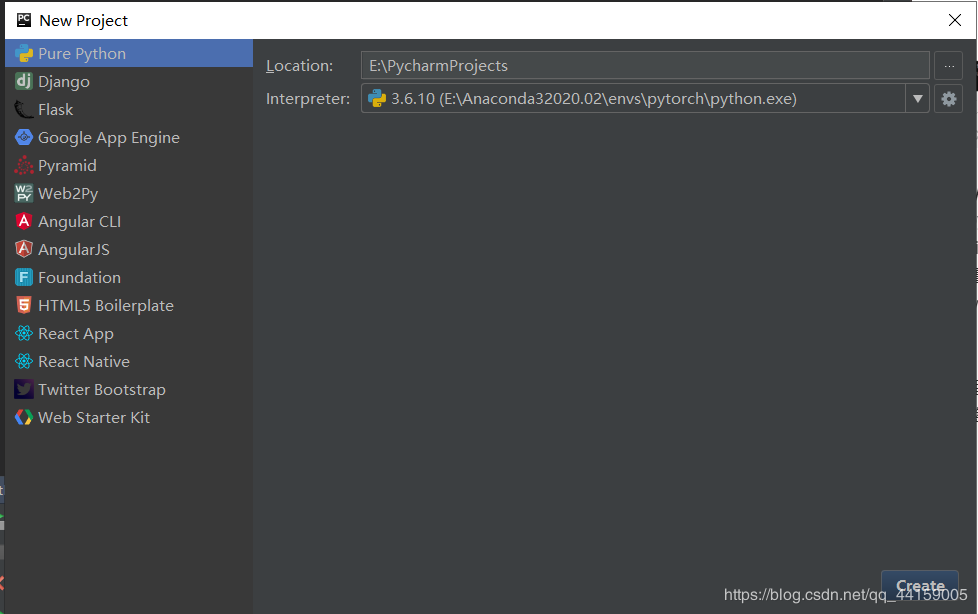
Task: Click the PyCharm logo in title bar
Action: (24, 20)
